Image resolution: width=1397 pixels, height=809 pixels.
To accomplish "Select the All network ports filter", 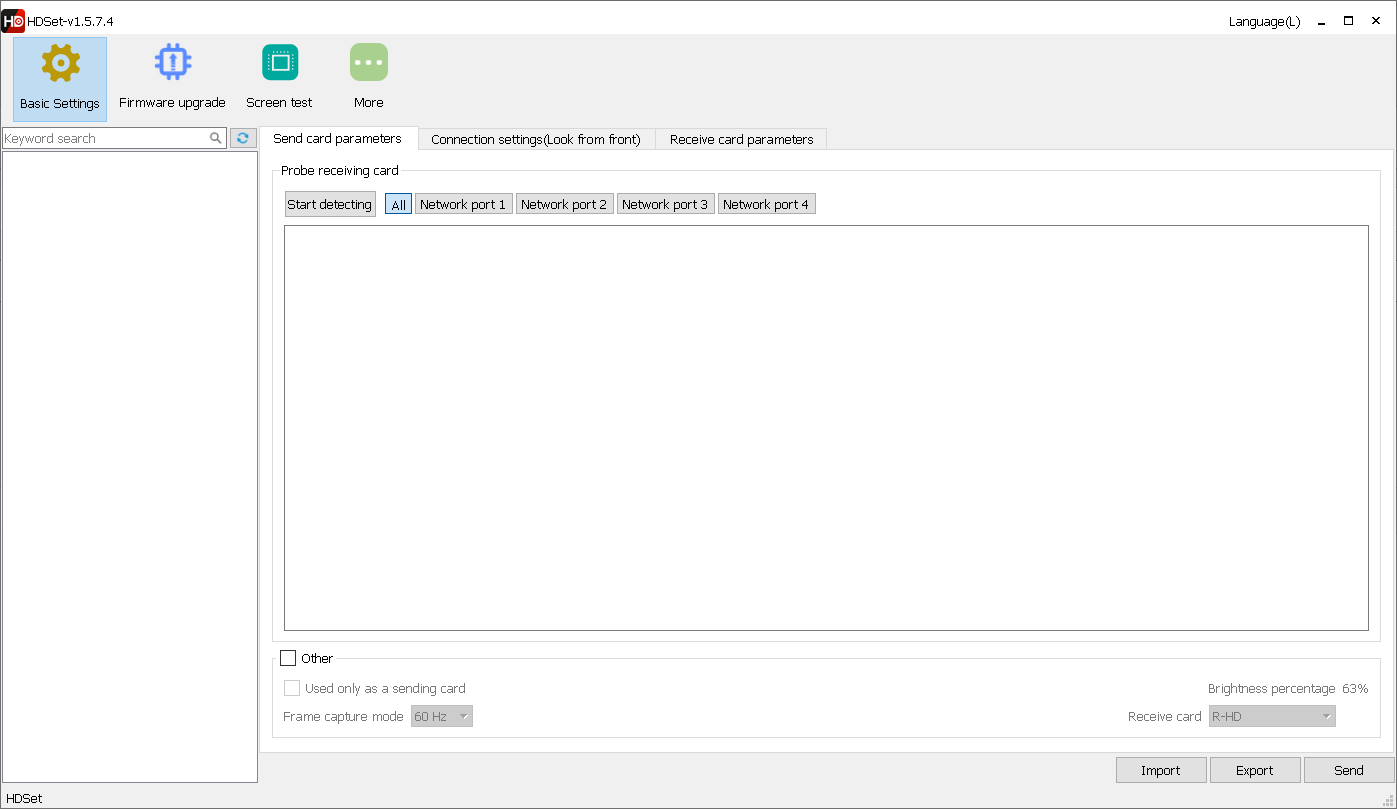I will [x=397, y=203].
